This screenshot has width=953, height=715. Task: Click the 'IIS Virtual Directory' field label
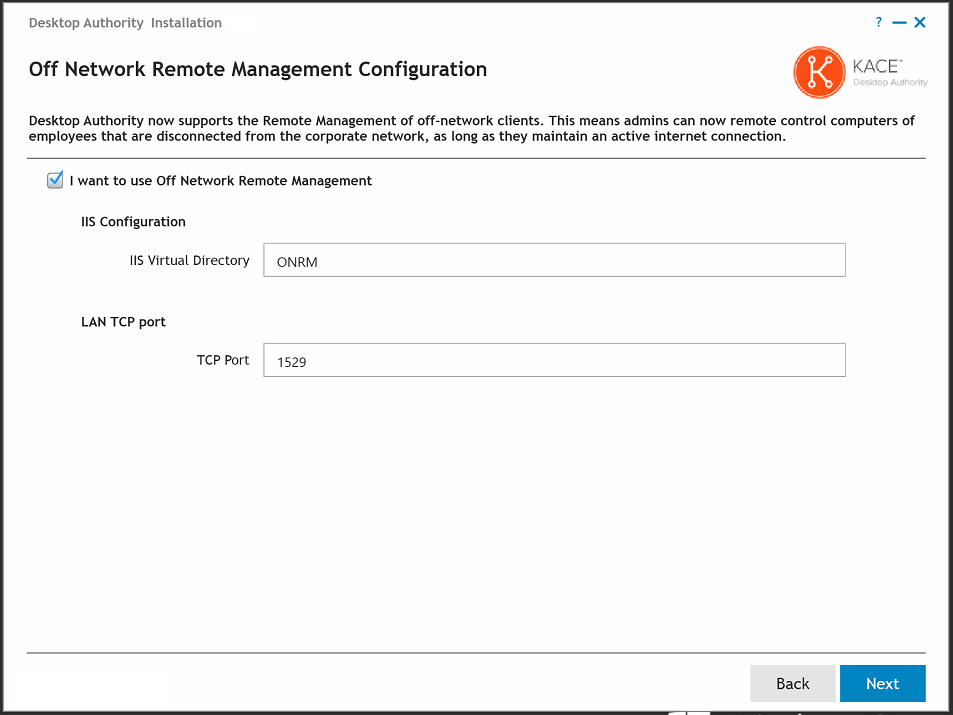[189, 260]
